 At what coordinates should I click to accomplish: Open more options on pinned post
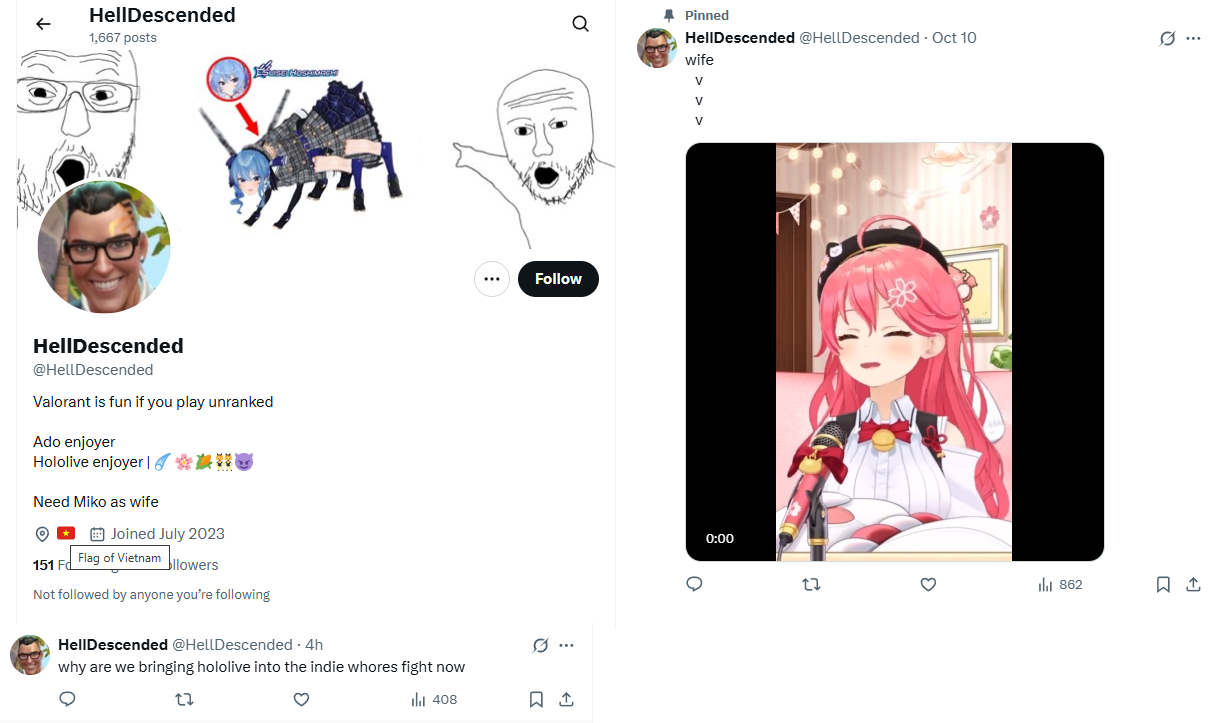pyautogui.click(x=1193, y=38)
